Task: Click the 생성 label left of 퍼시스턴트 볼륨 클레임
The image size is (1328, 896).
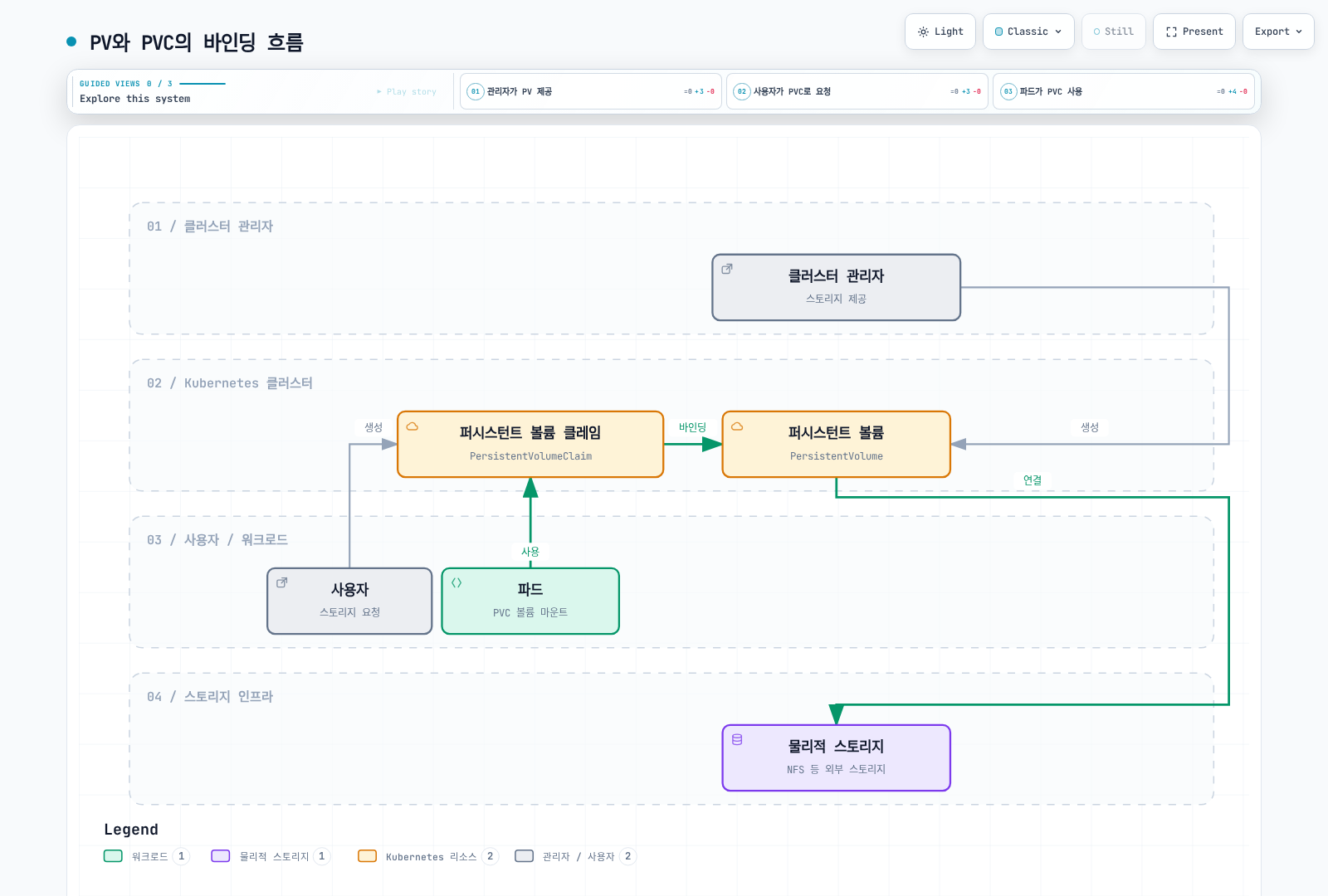Action: 373,427
